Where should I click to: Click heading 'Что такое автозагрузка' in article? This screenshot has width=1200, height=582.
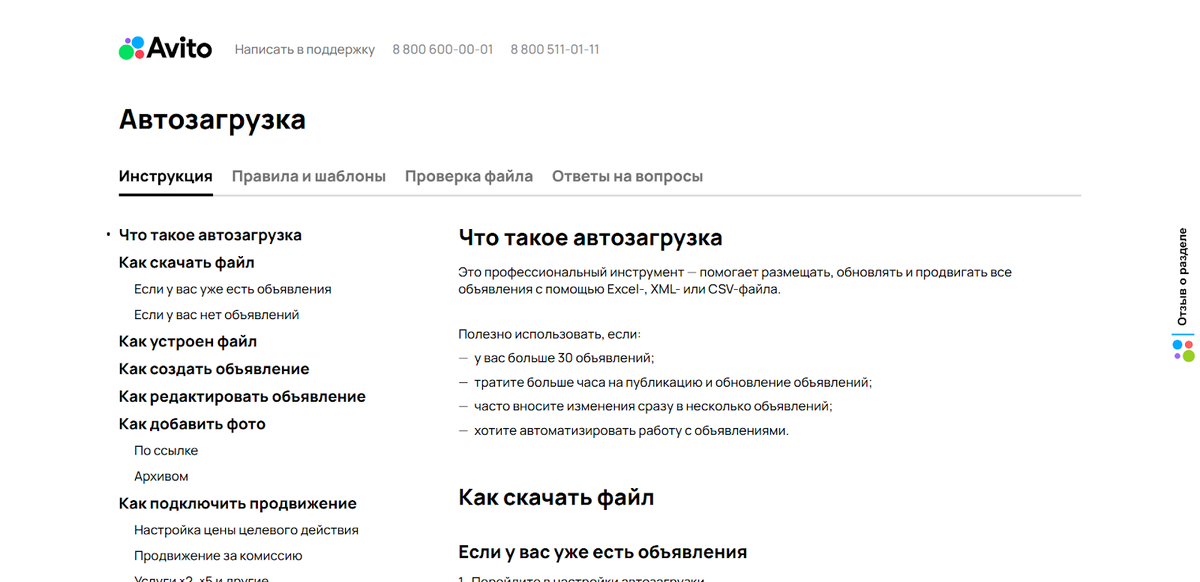[x=590, y=238]
